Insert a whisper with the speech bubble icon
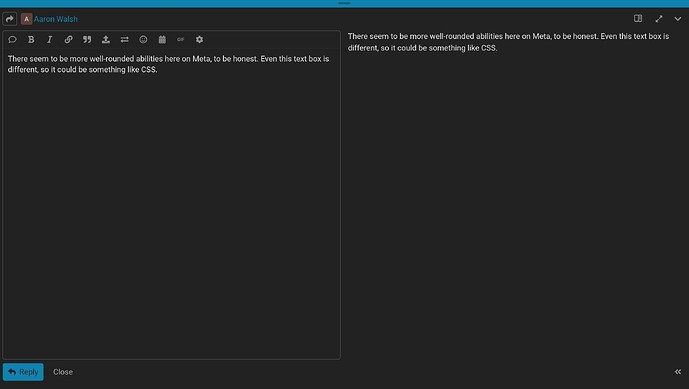Screen dimensions: 689x389 [x=12, y=40]
